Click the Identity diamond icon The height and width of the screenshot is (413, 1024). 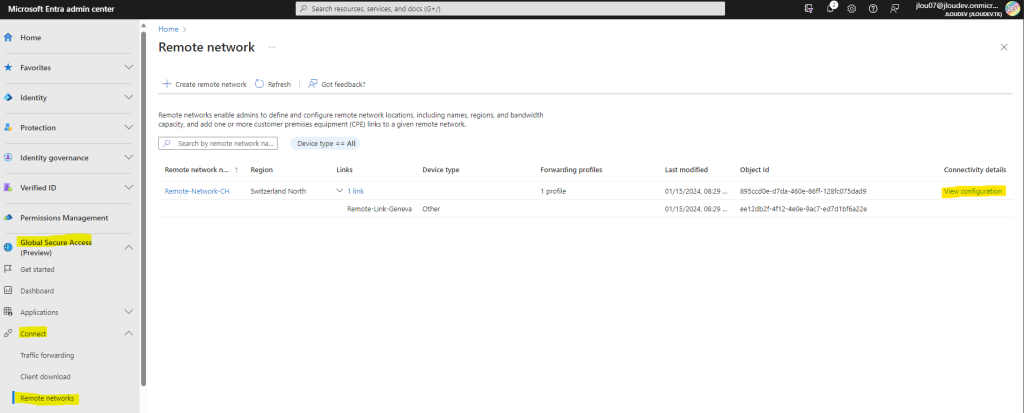point(8,98)
